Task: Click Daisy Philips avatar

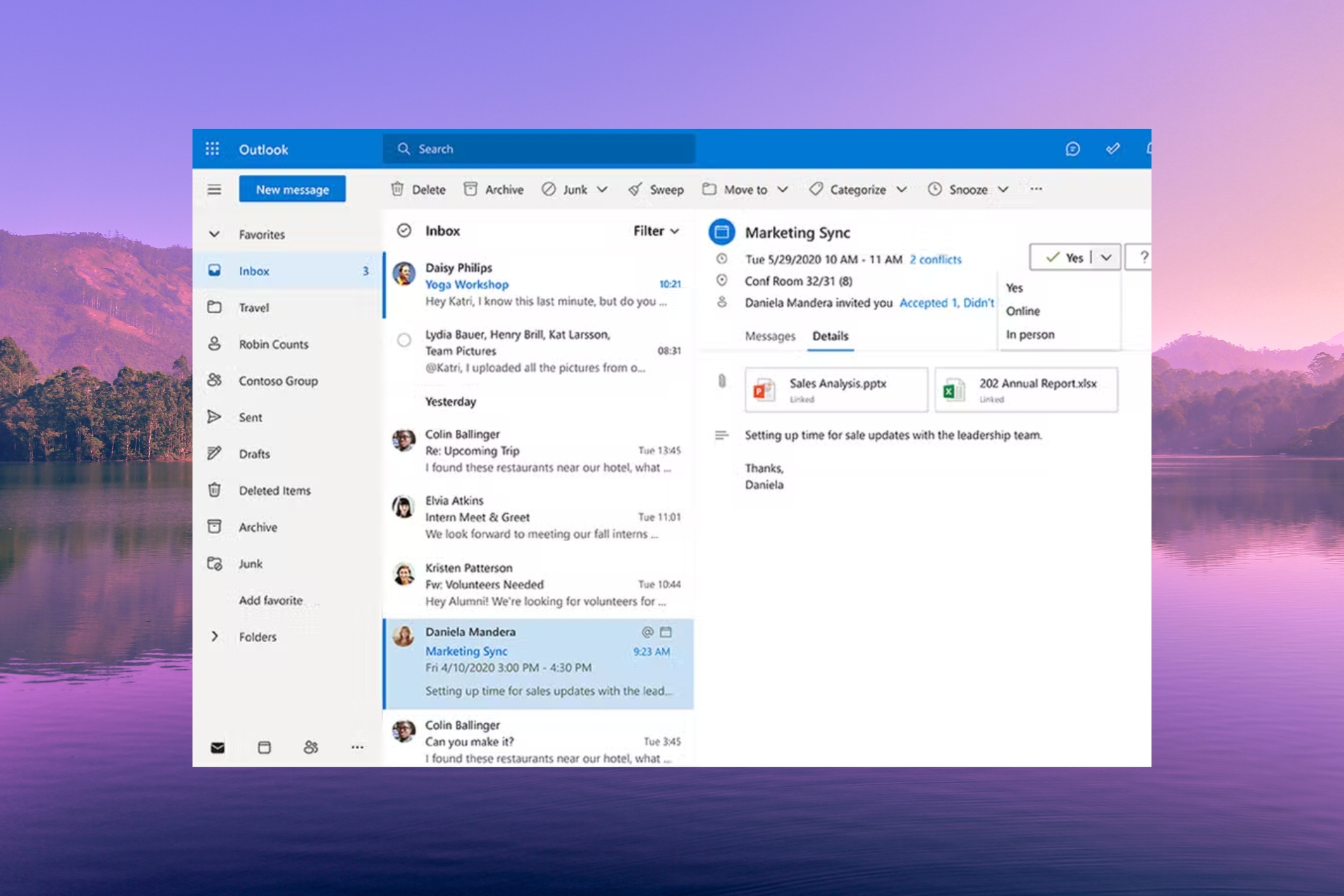Action: 404,273
